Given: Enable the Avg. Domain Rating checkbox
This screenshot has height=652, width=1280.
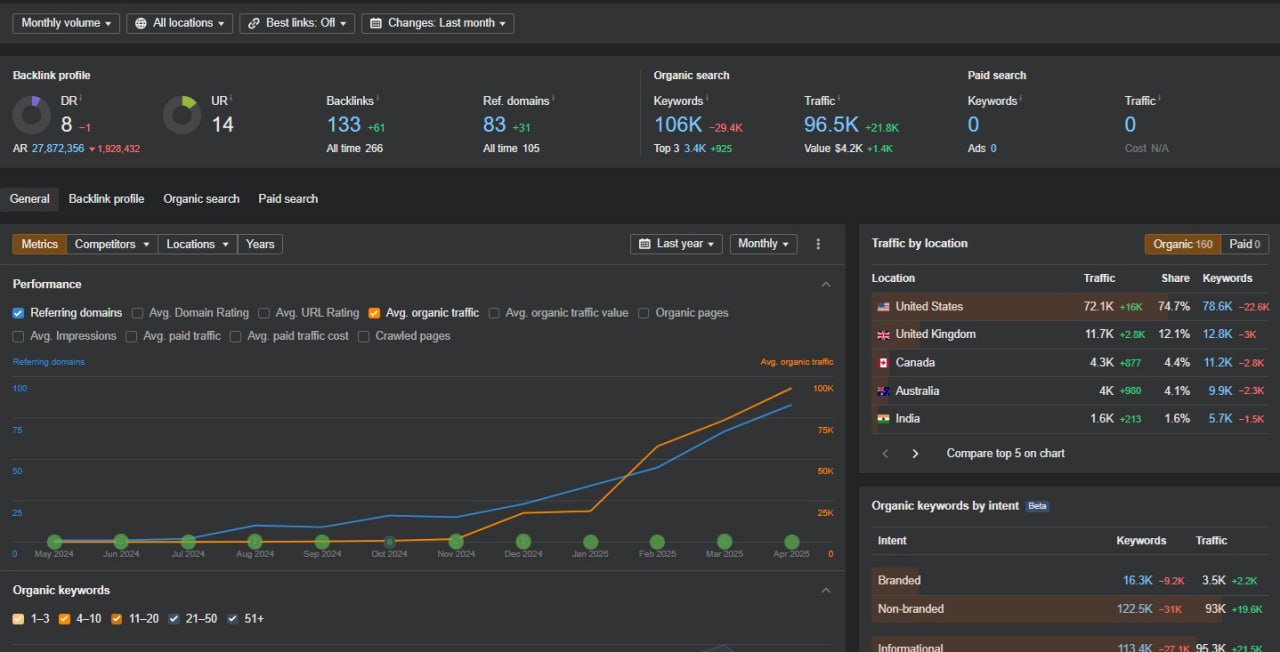Looking at the screenshot, I should point(138,313).
